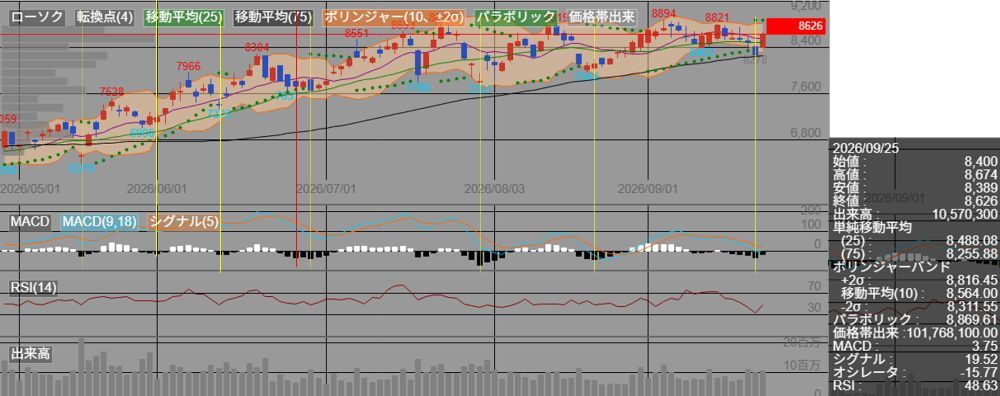Click the 2026/06/01 date axis label
Viewport: 1000px width, 396px height.
click(156, 189)
